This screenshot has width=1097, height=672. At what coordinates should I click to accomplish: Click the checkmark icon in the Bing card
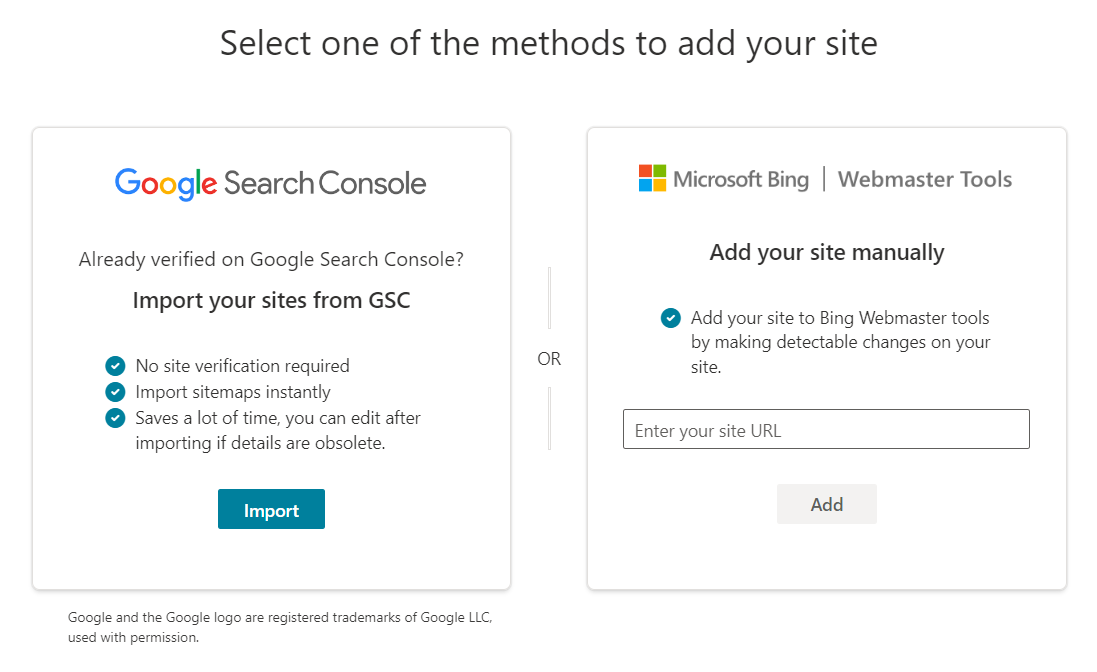(x=671, y=318)
